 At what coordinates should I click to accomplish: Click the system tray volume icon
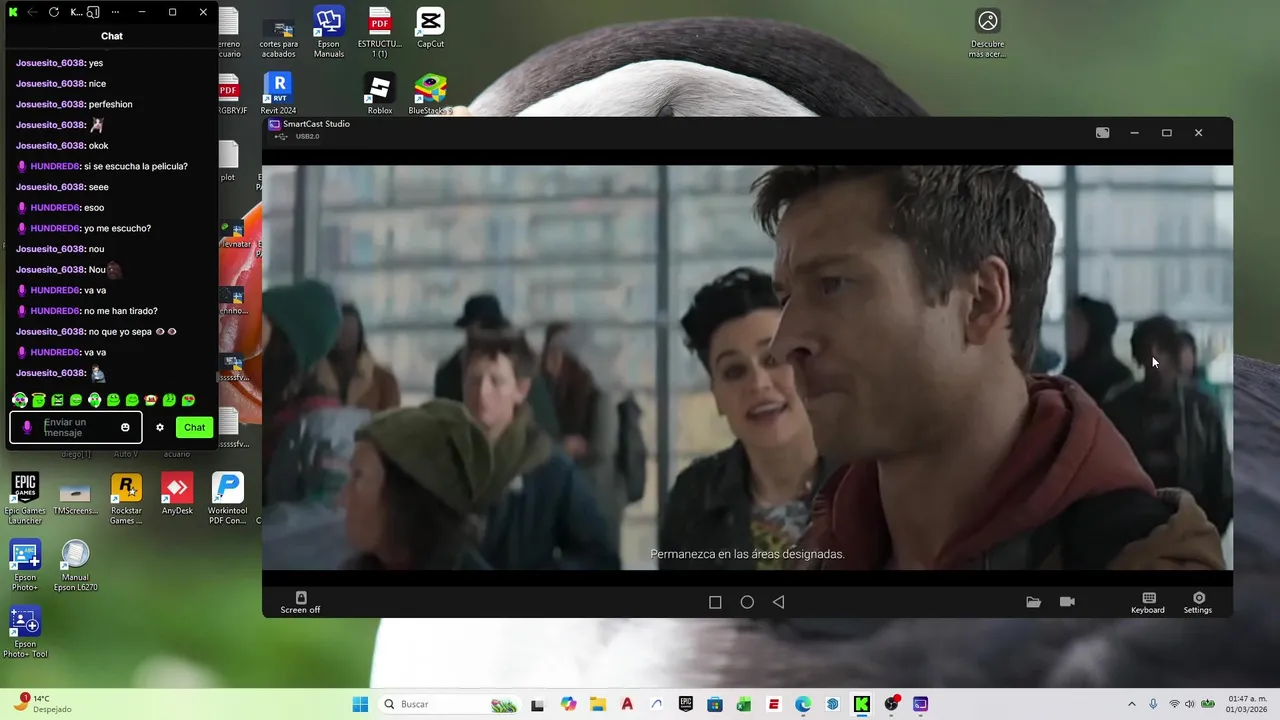pos(1191,704)
